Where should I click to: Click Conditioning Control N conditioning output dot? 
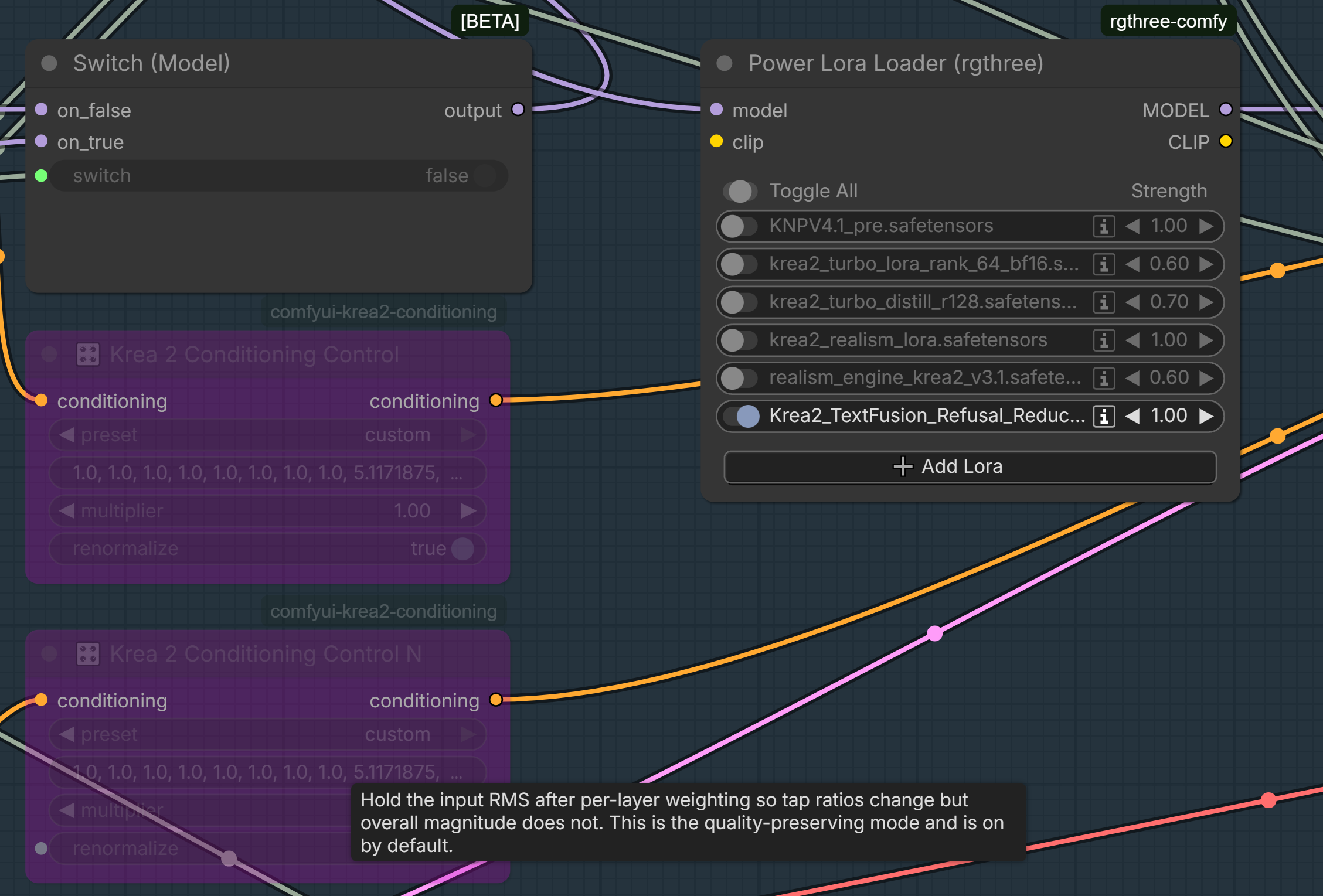pos(496,700)
